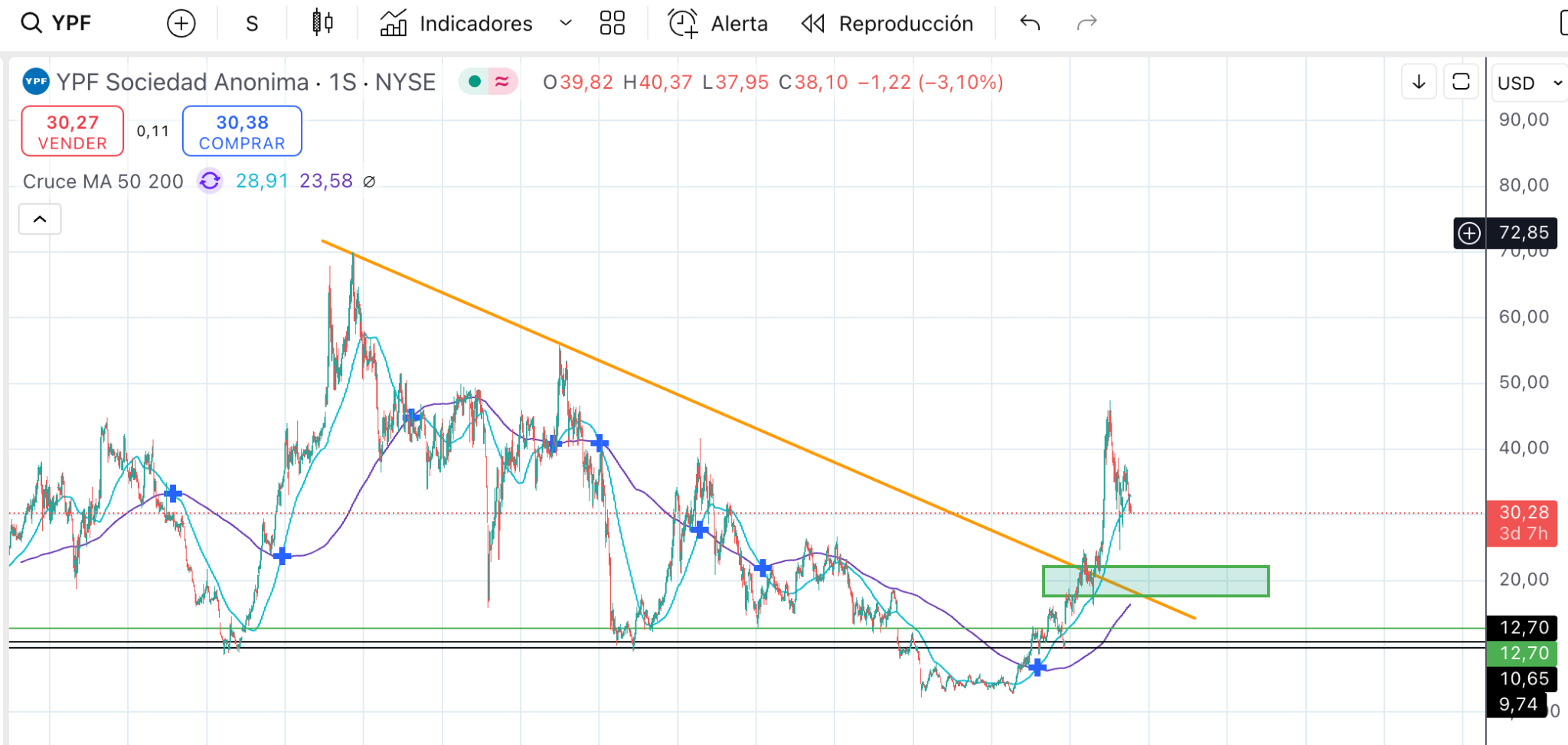
Task: Change the S weekly timeframe interval
Action: click(252, 24)
